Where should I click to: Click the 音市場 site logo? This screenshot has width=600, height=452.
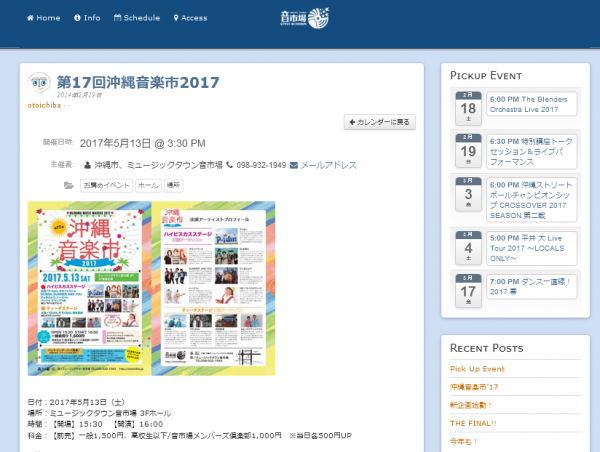pos(305,18)
